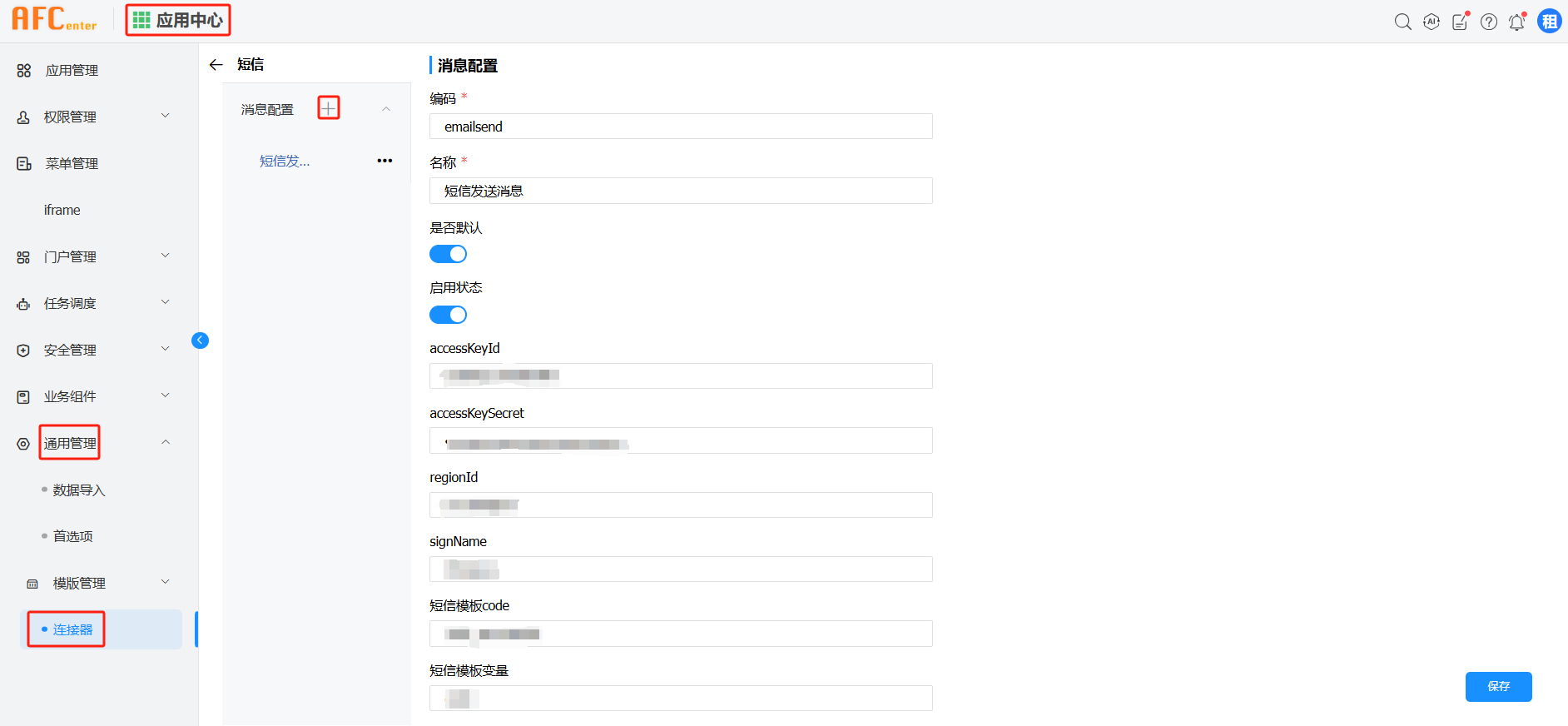Toggle the 是否默认 switch
1568x726 pixels.
click(448, 254)
